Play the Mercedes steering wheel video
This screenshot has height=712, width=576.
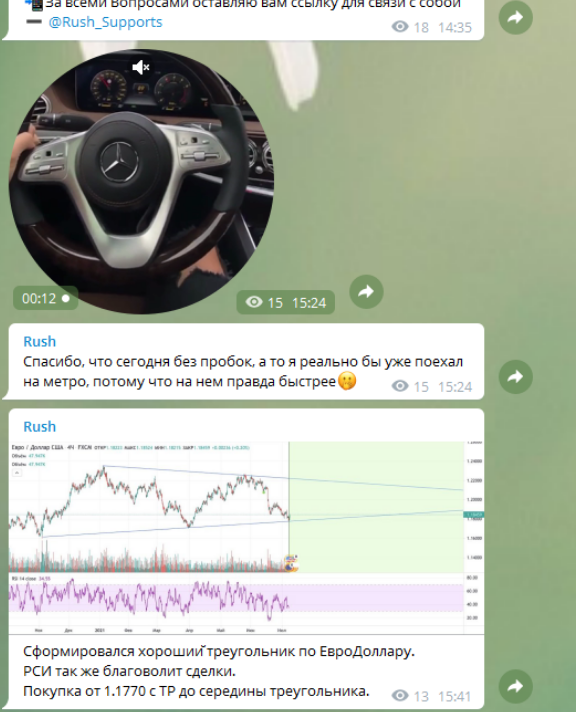coord(141,181)
